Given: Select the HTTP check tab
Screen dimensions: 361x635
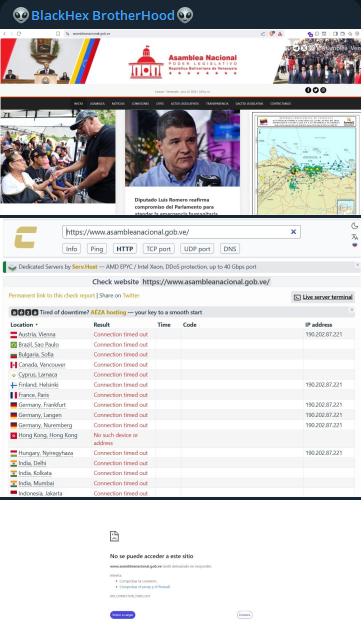Looking at the screenshot, I should coord(124,249).
